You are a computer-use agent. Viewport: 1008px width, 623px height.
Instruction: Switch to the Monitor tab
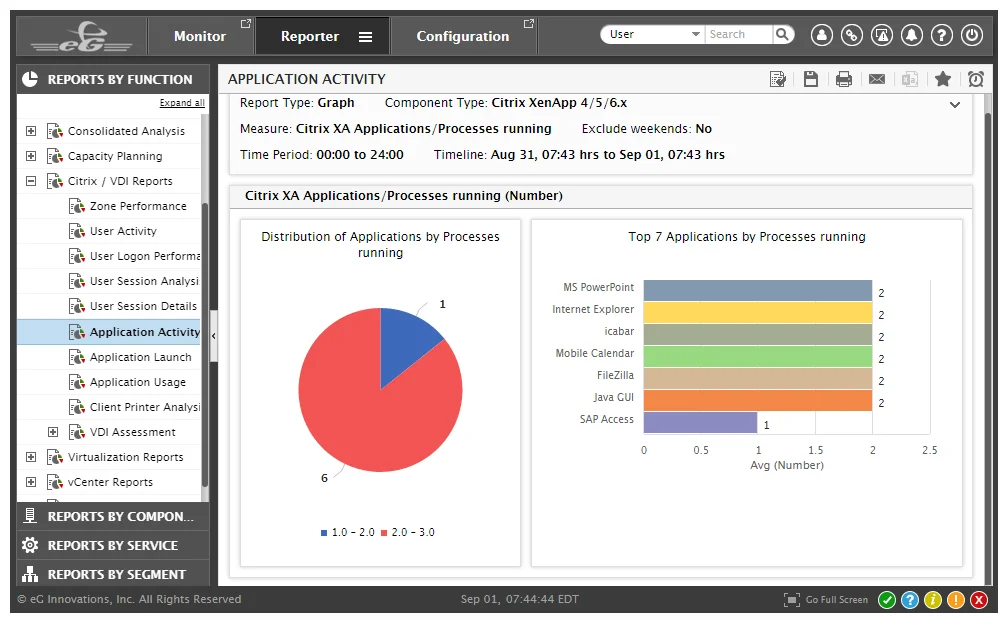tap(200, 37)
